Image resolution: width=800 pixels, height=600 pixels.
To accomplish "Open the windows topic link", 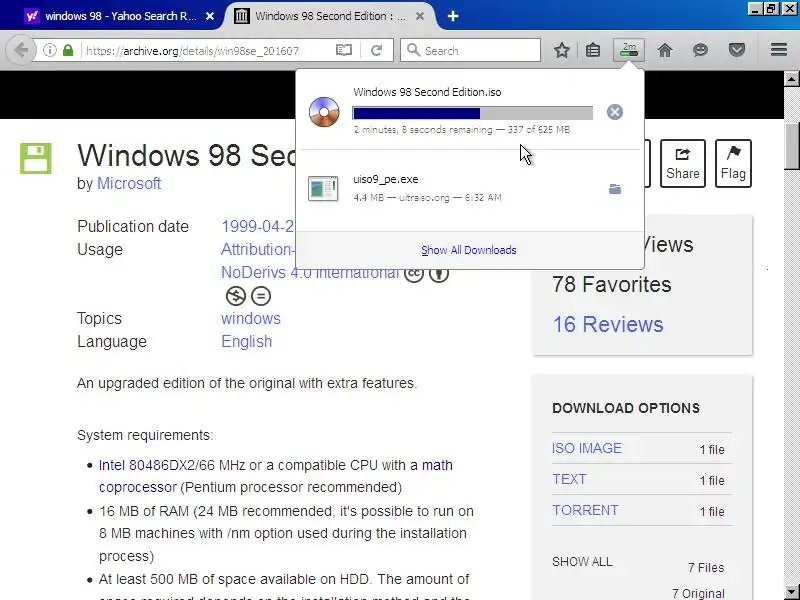I will tap(251, 318).
